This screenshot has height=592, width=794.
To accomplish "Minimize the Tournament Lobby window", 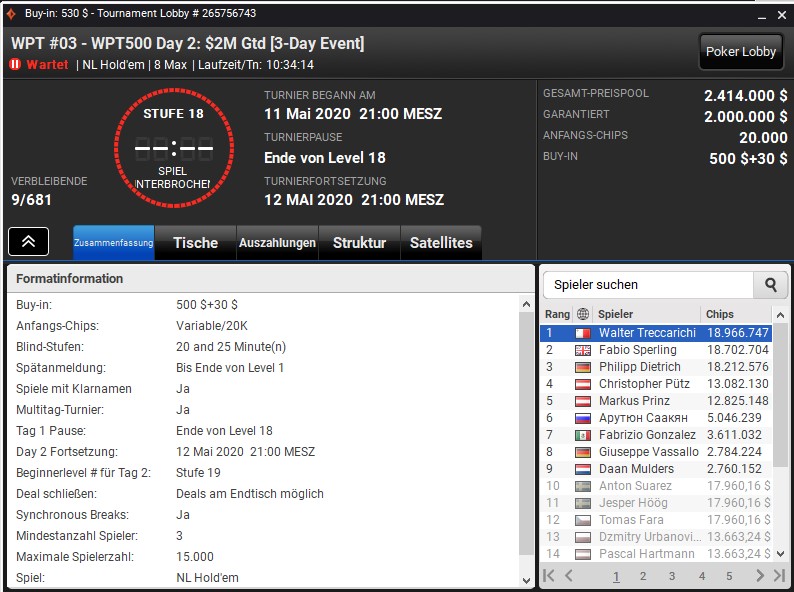I will (x=762, y=16).
